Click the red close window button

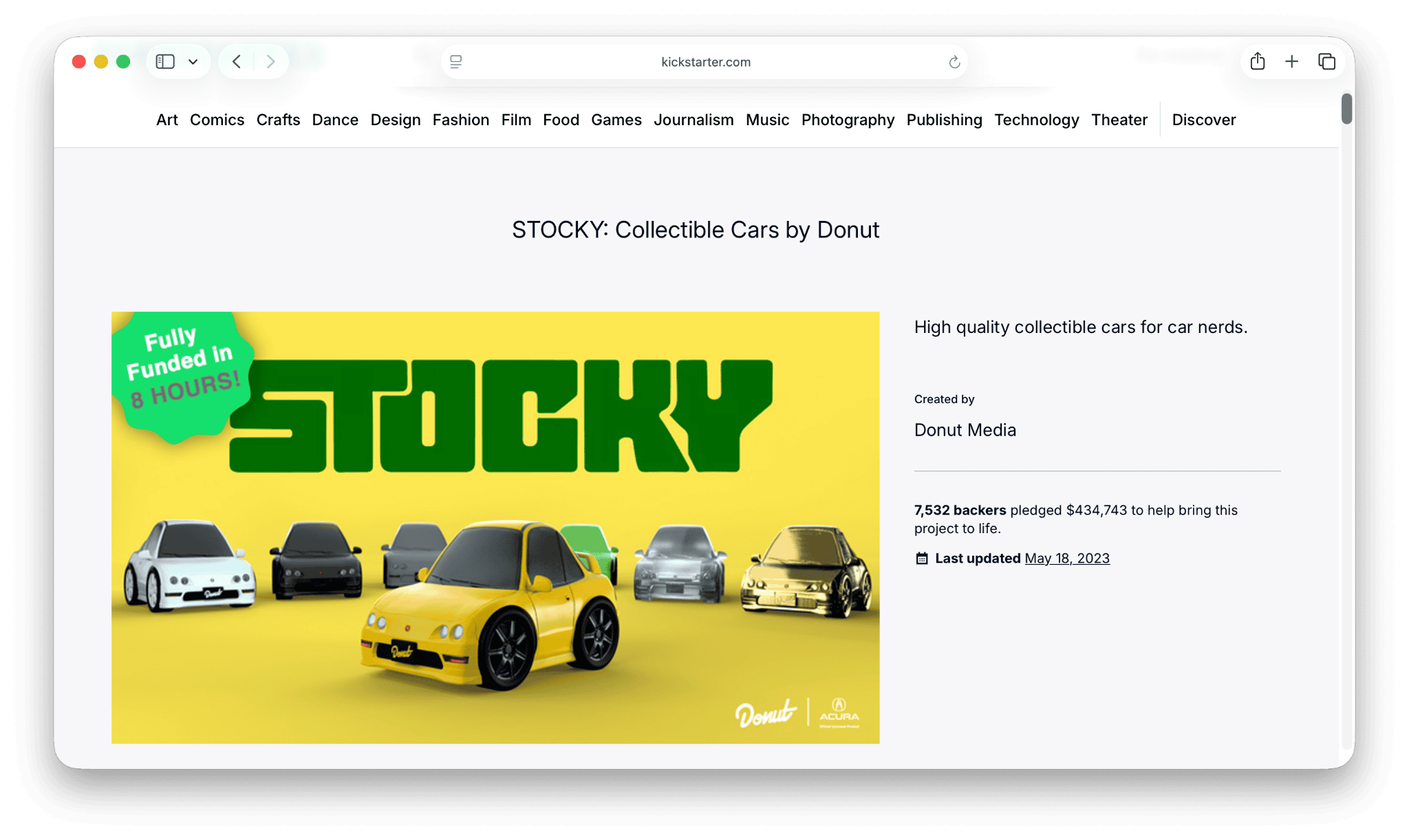click(79, 62)
